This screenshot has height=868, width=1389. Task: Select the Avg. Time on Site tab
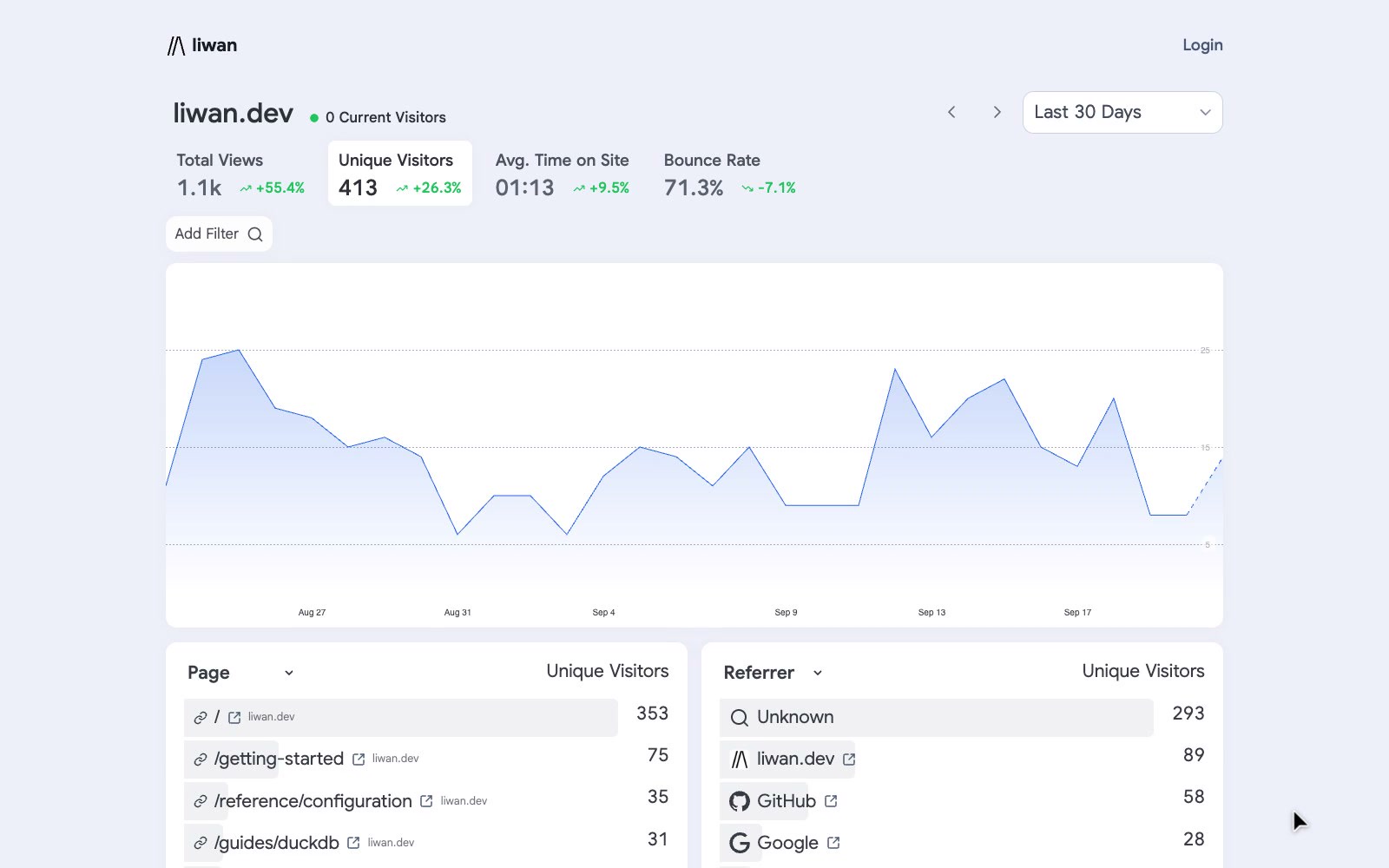pos(563,174)
